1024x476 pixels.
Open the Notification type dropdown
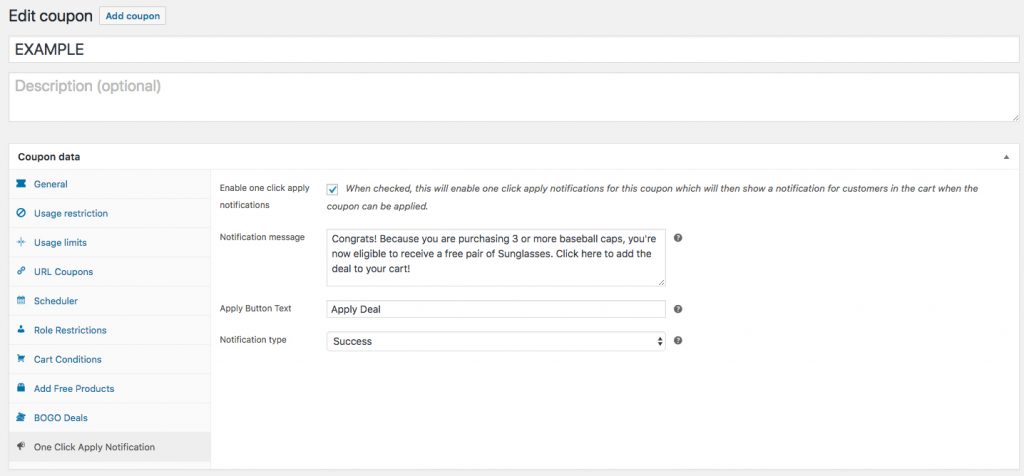(496, 341)
